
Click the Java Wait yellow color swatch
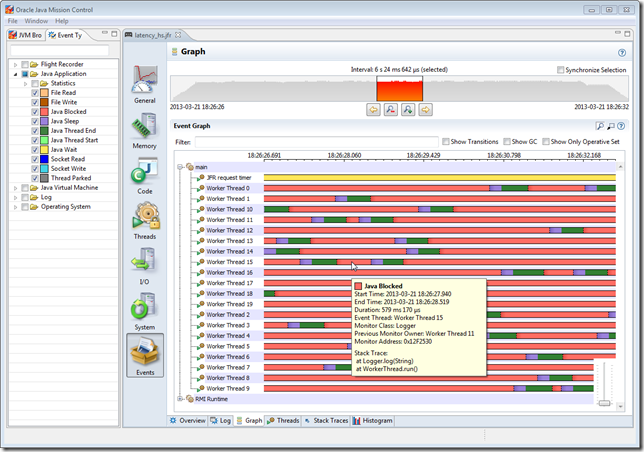pos(44,150)
